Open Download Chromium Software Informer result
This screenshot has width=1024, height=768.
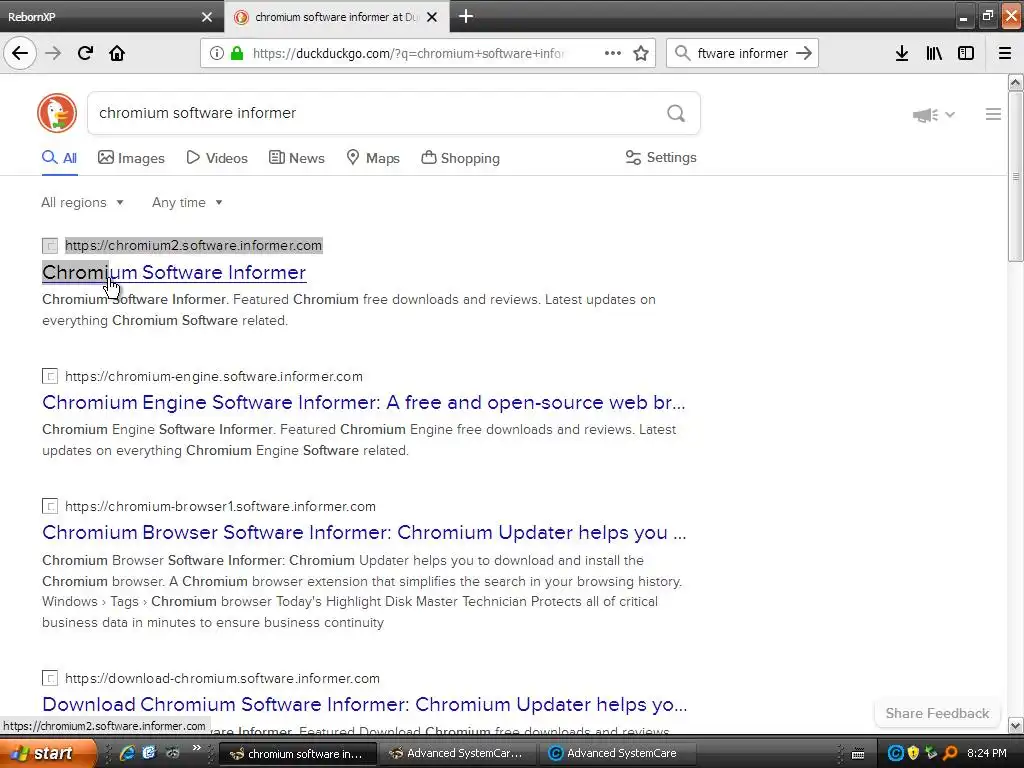(x=364, y=704)
